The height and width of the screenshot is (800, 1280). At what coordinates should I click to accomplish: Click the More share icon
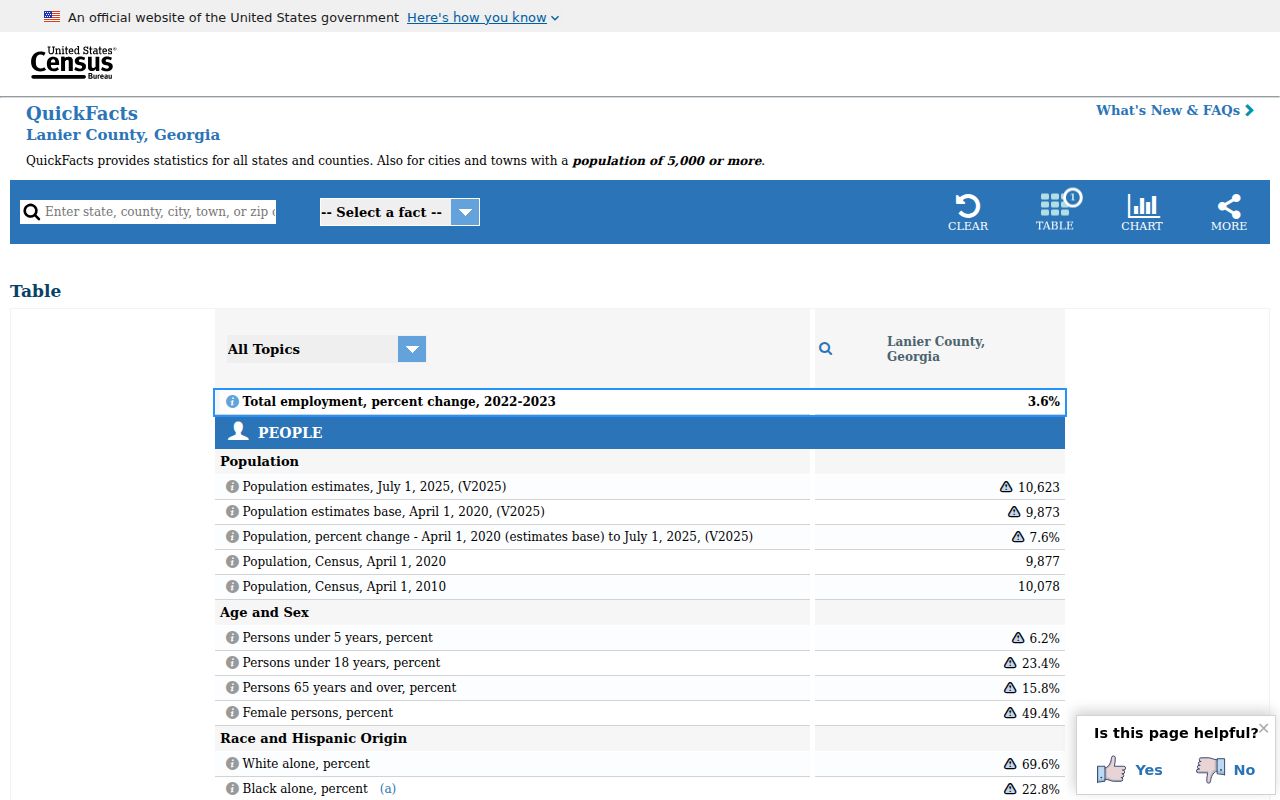pos(1229,212)
